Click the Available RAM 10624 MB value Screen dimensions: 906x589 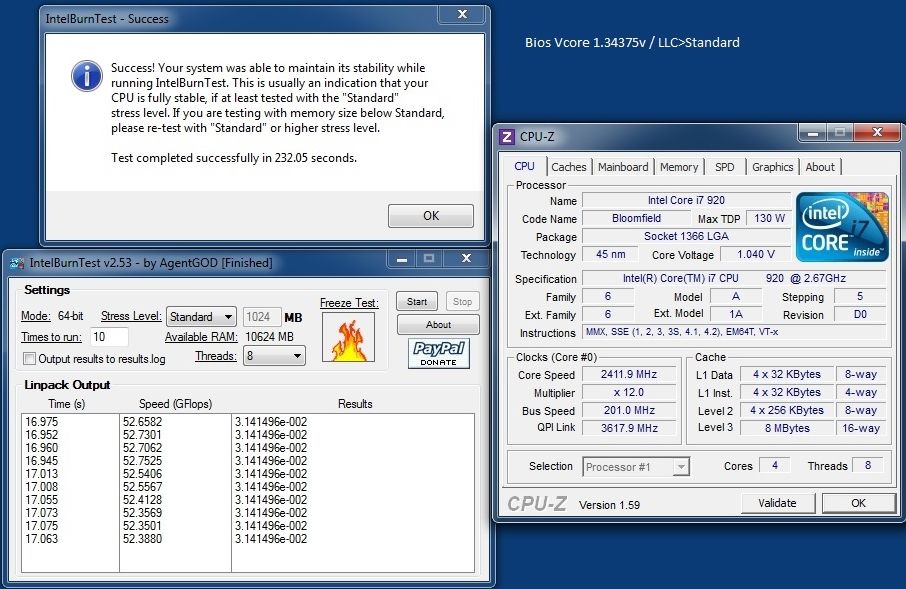tap(269, 336)
